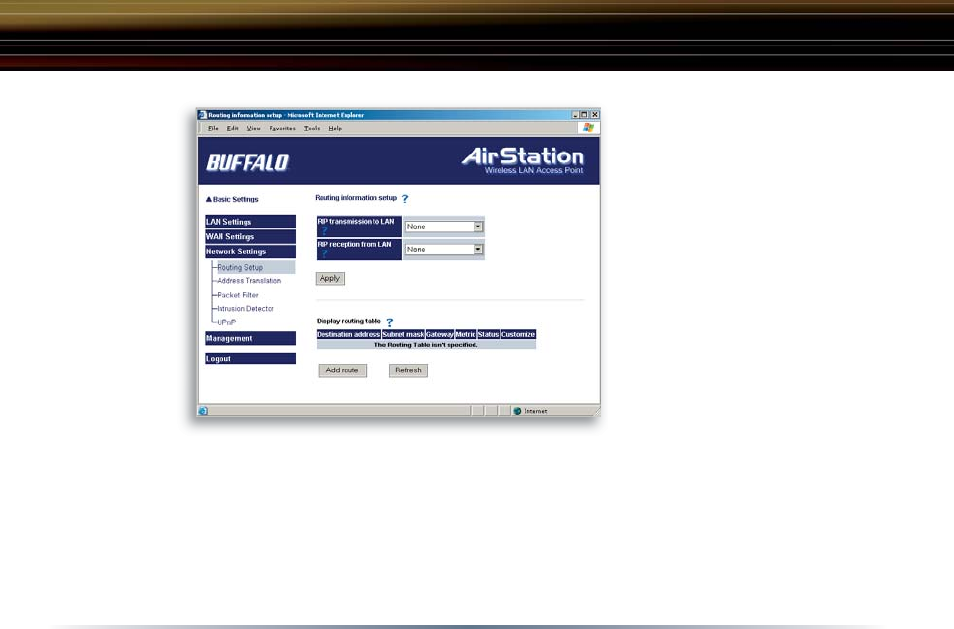954x629 pixels.
Task: Click the Metric column header
Action: coord(465,335)
